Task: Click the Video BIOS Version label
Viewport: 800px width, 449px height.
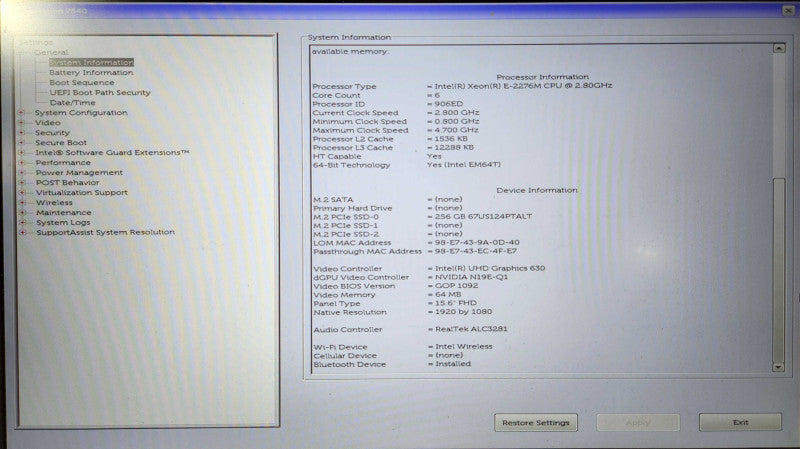Action: pos(354,286)
